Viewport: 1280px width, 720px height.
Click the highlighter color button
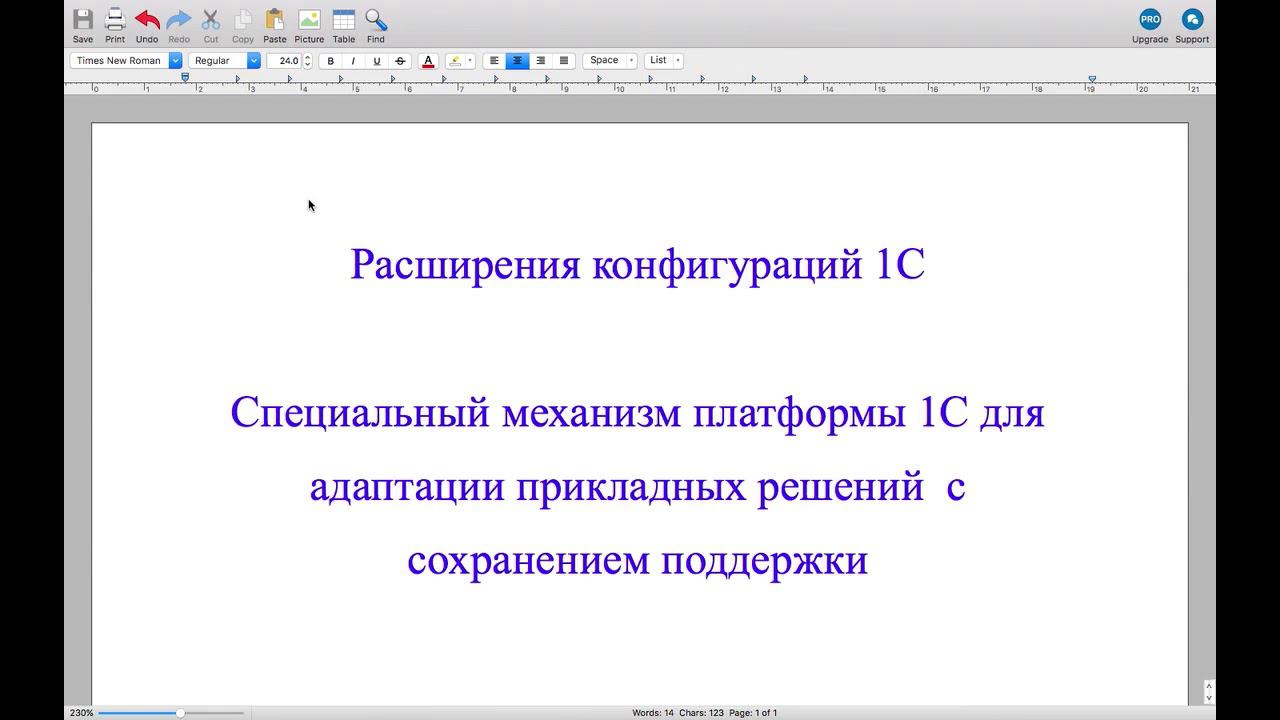coord(456,61)
